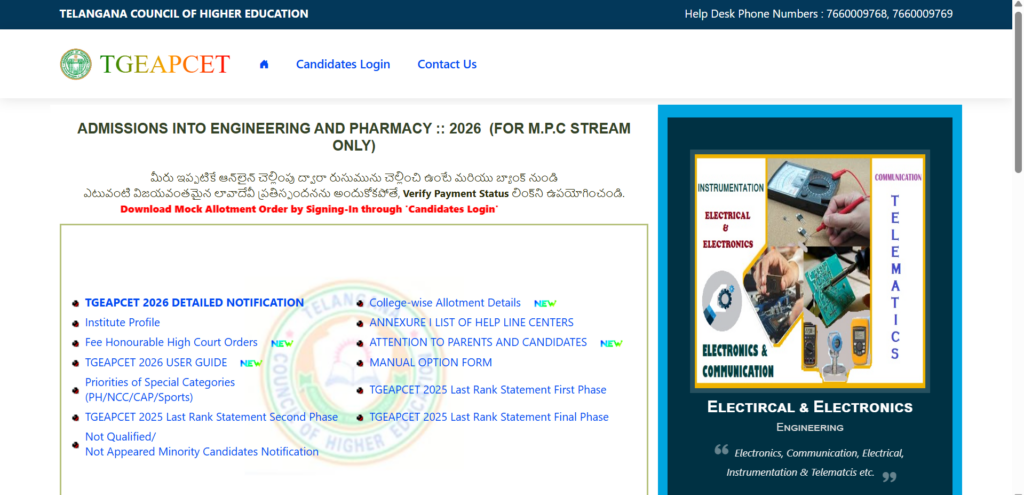Open Not Appeared Minority Candidates Notification link
This screenshot has height=495, width=1024.
pos(202,452)
